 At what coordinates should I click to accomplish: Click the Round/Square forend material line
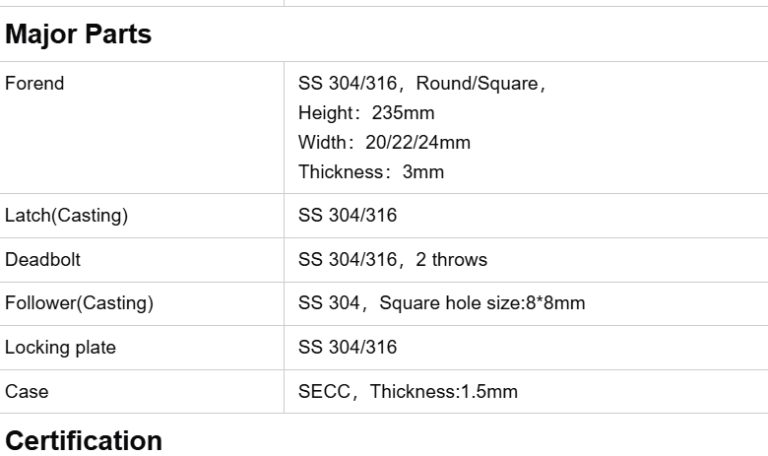point(421,84)
